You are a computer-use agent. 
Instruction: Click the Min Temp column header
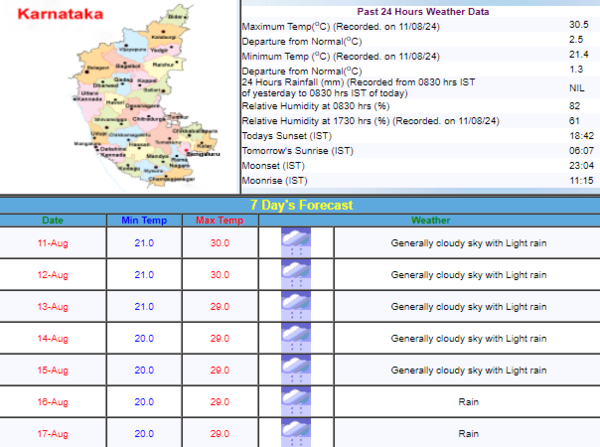143,220
